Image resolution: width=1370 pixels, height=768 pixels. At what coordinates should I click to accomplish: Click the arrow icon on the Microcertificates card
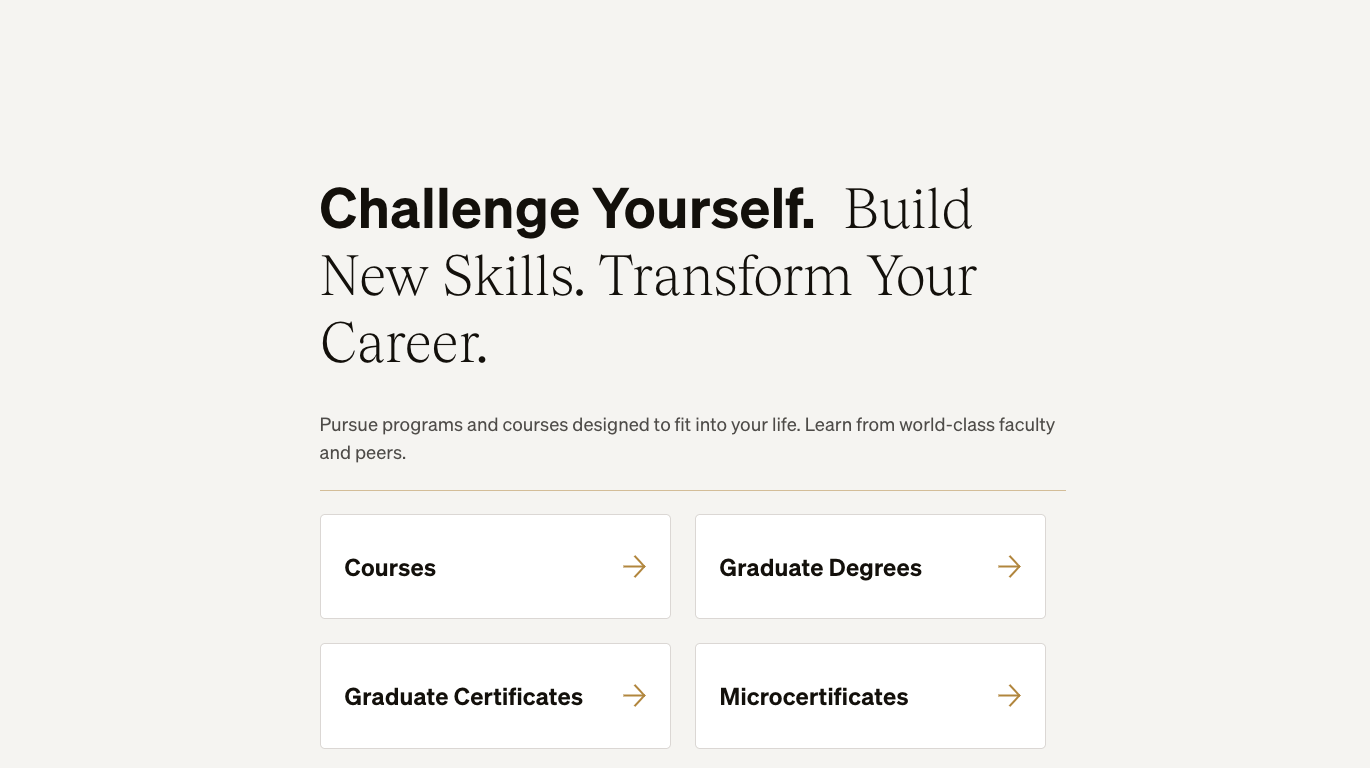[1009, 696]
